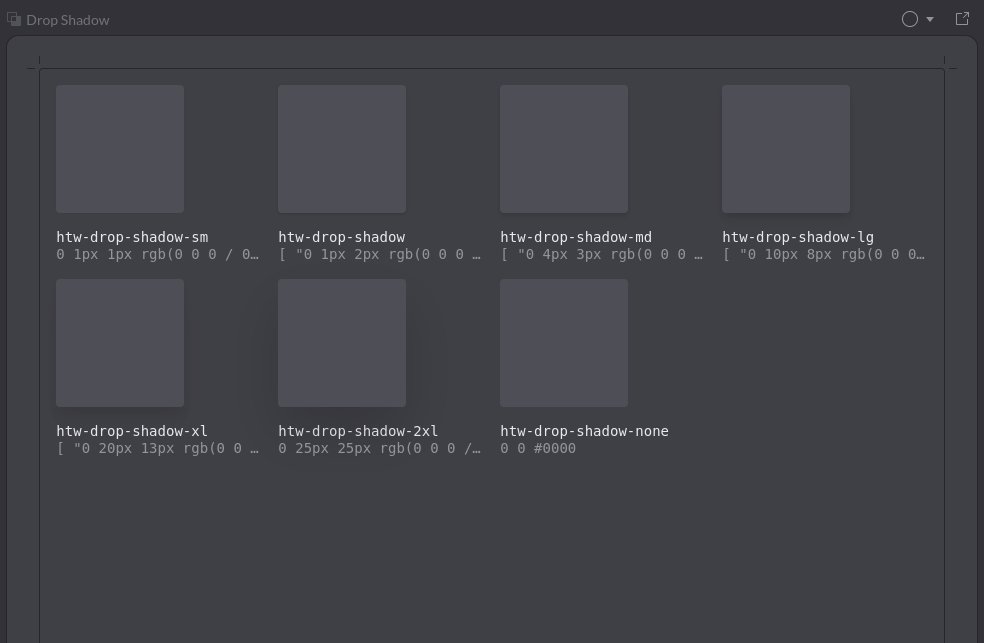Select the htw-drop-shadow-xl preview square
Viewport: 984px width, 643px height.
(x=120, y=343)
